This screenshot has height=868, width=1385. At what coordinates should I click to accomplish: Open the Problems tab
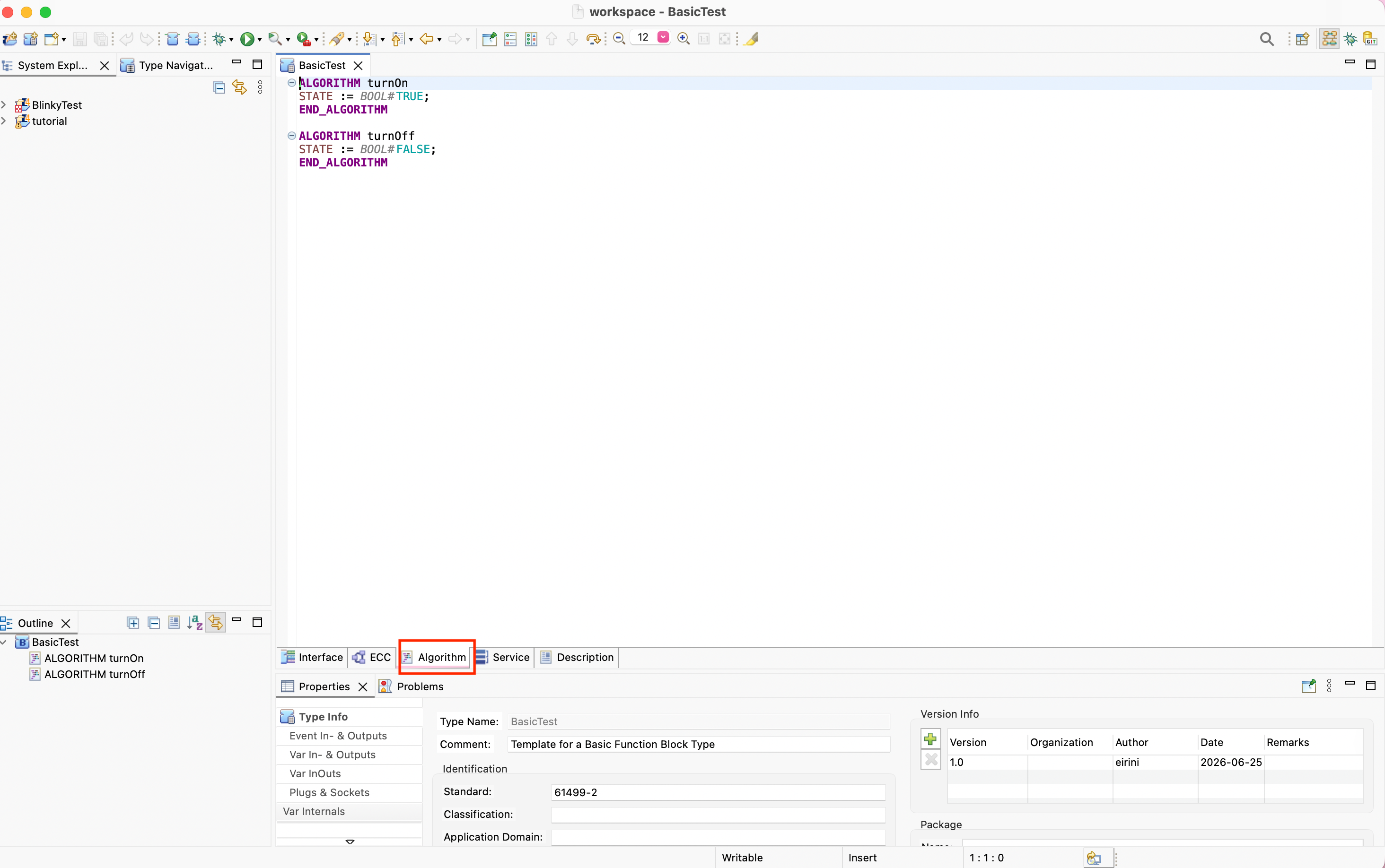412,686
